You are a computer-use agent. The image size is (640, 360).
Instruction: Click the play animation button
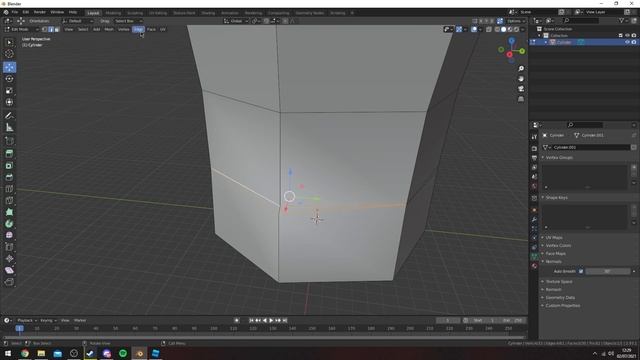(271, 320)
